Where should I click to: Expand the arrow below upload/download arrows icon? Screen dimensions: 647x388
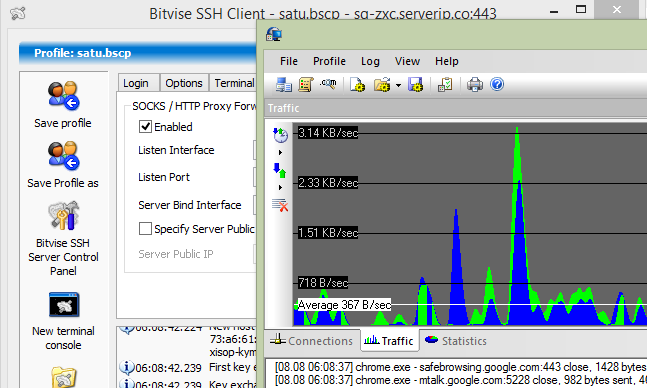tap(280, 187)
